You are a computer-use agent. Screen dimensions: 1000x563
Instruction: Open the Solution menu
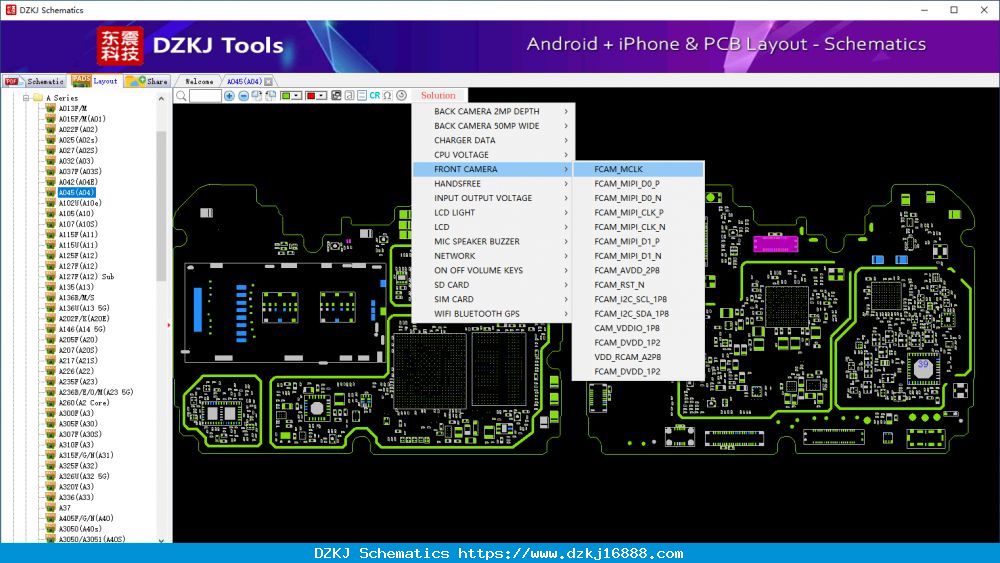tap(438, 96)
